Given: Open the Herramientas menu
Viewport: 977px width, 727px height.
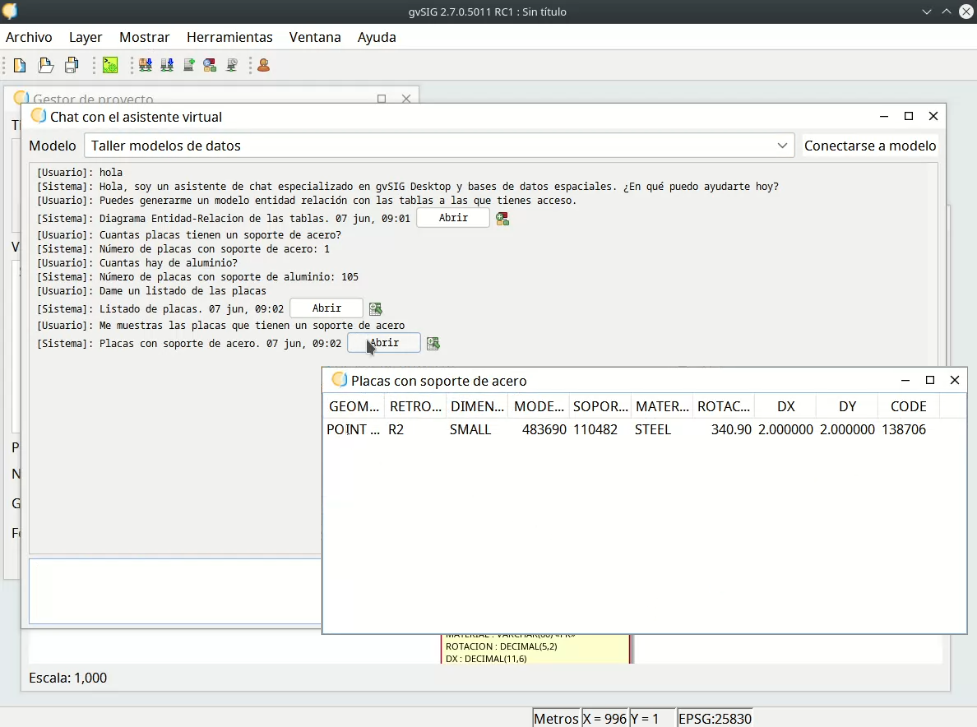Looking at the screenshot, I should (229, 37).
